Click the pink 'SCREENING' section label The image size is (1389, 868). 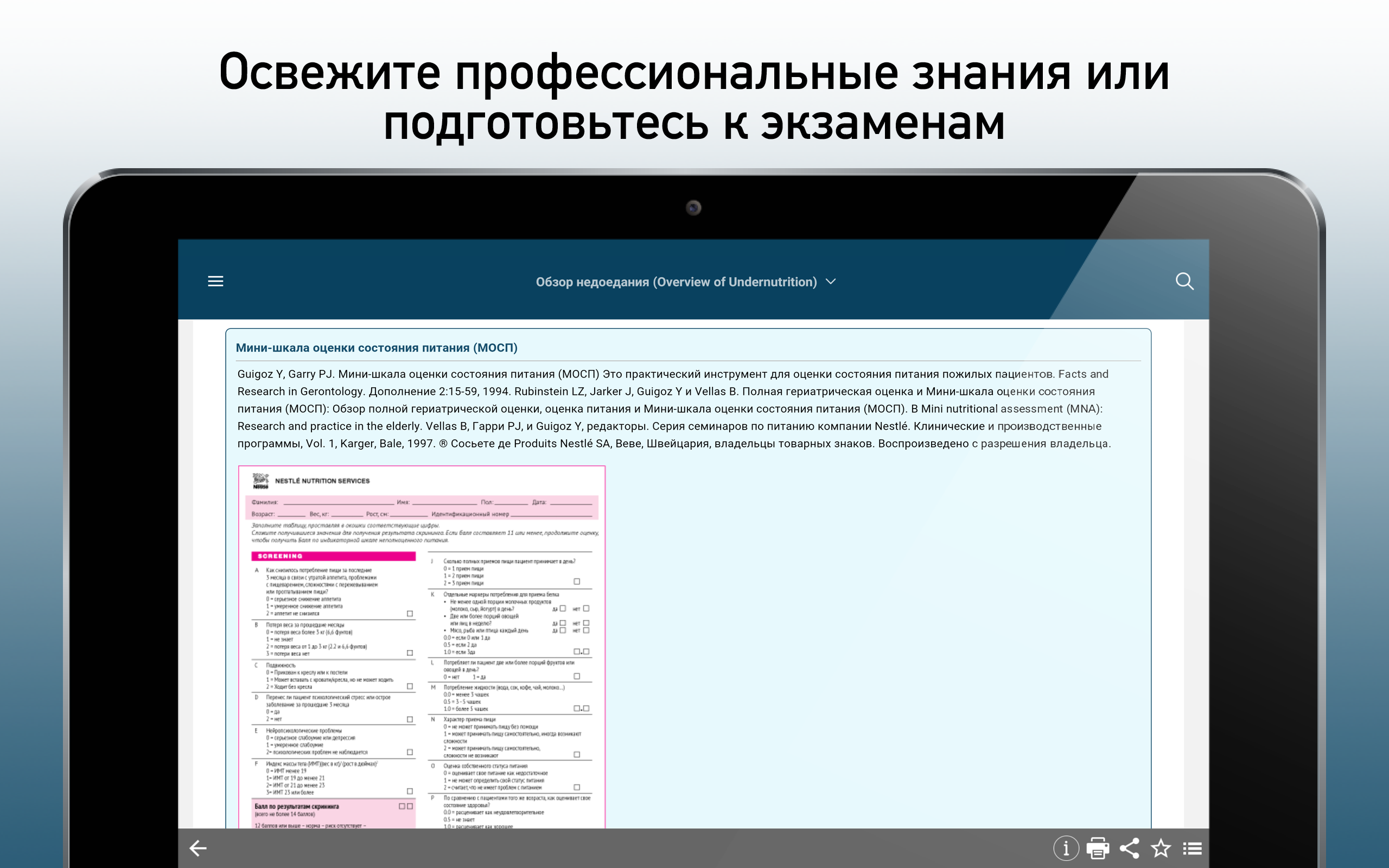334,556
